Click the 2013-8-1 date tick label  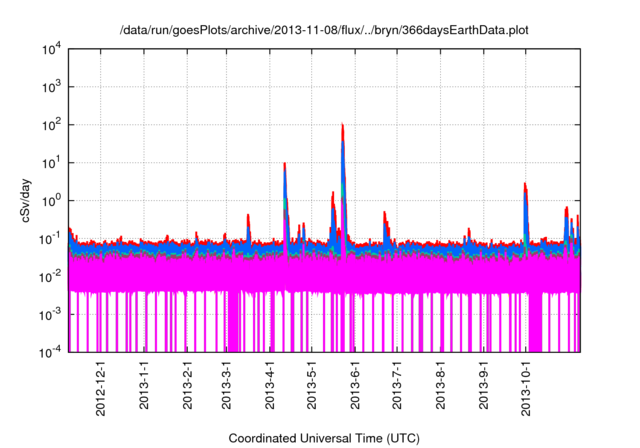(x=440, y=385)
